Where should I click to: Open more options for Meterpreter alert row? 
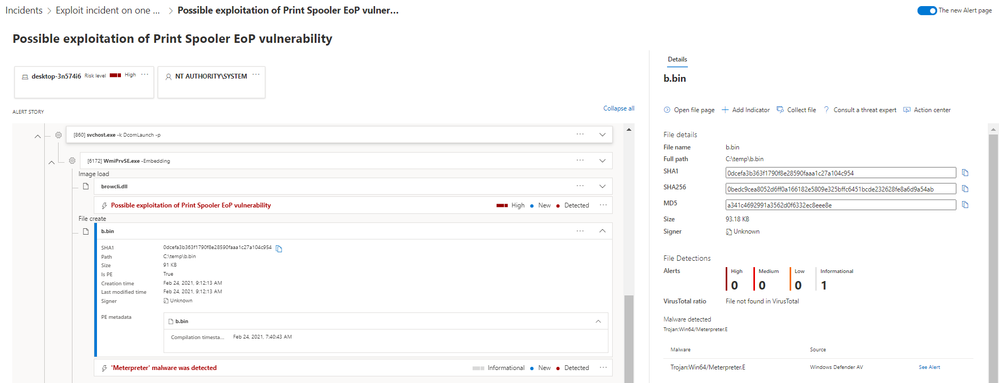(x=603, y=368)
